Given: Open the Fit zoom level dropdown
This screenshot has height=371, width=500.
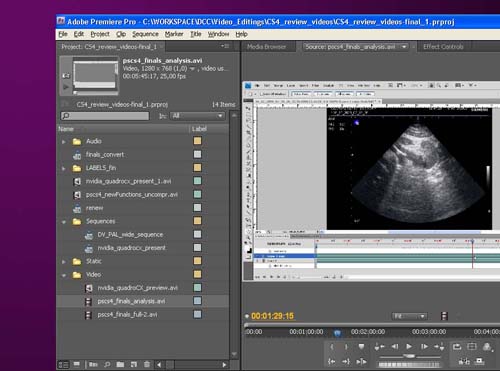Looking at the screenshot, I should click(409, 316).
